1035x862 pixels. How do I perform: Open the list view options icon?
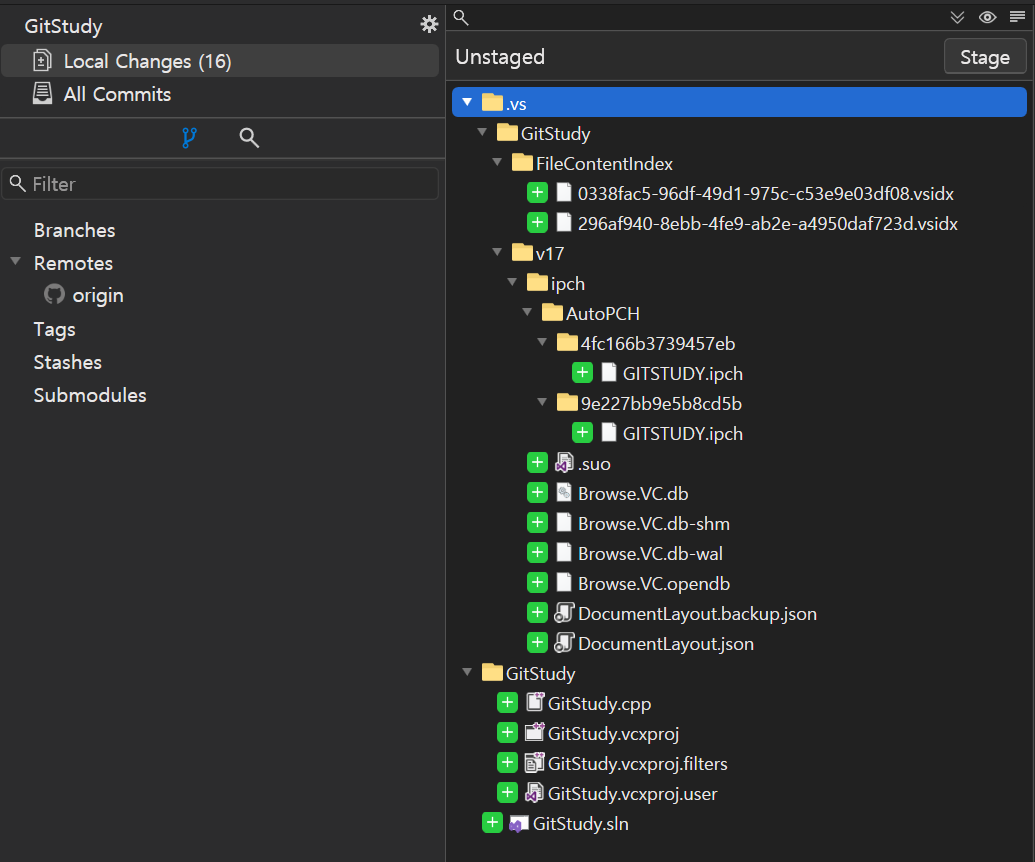tap(1017, 17)
